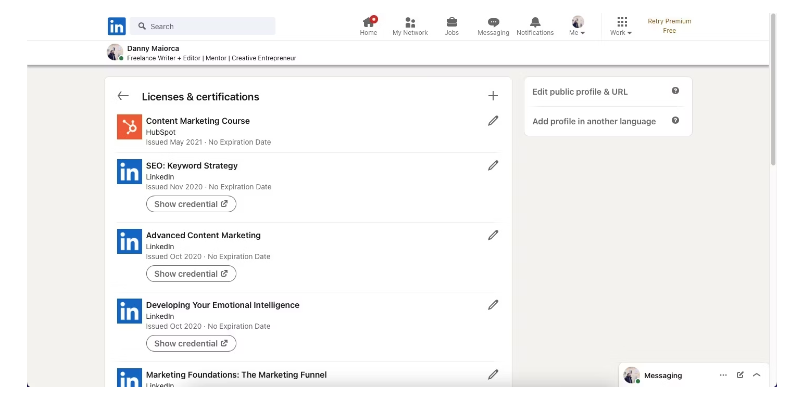Screen dimensions: 787x407
Task: Click Danny Maiorca profile photo in header
Action: [x=115, y=52]
